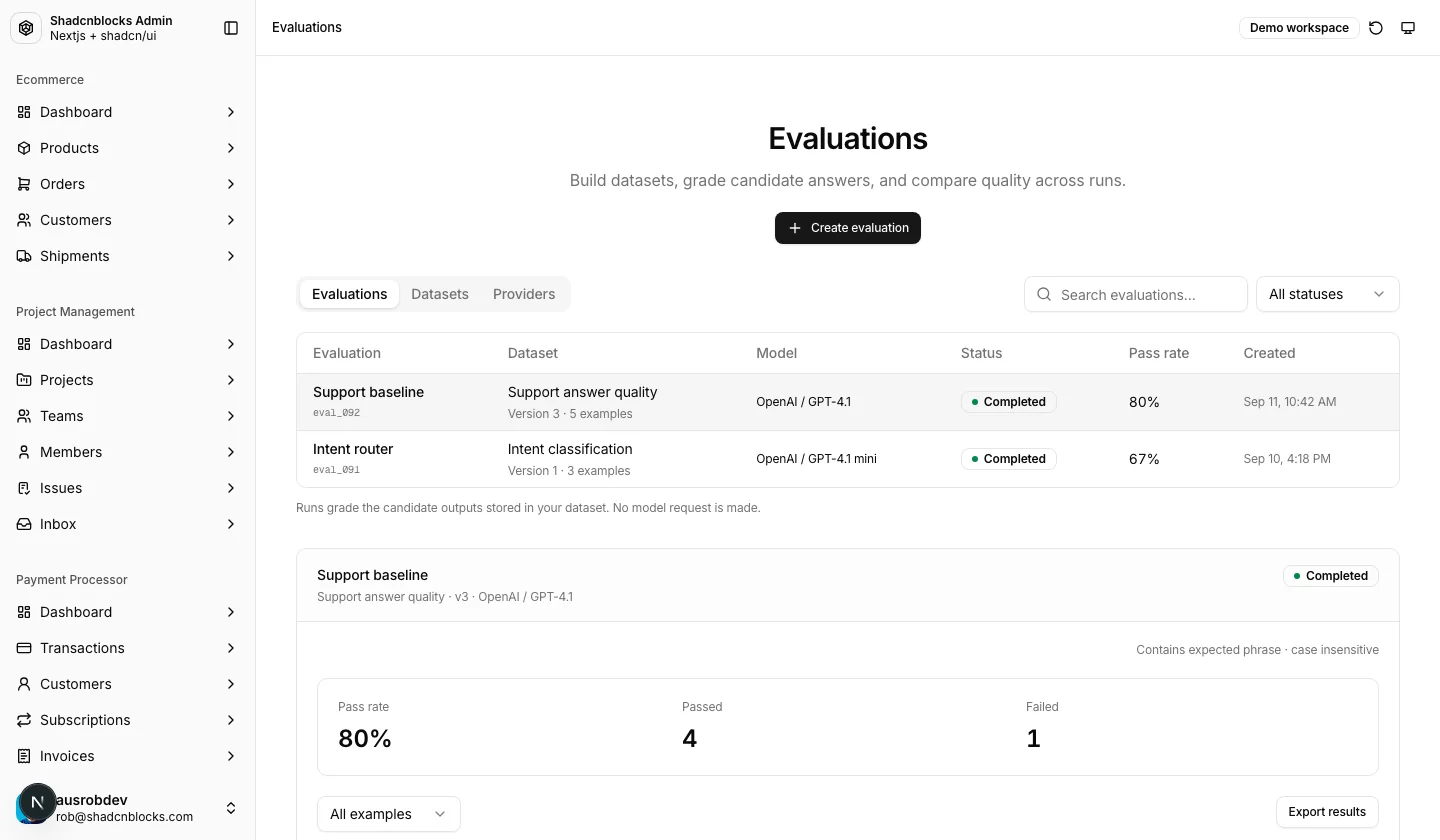Screen dimensions: 1440x840
Task: Click the eval_092 identifier text
Action: (x=336, y=413)
